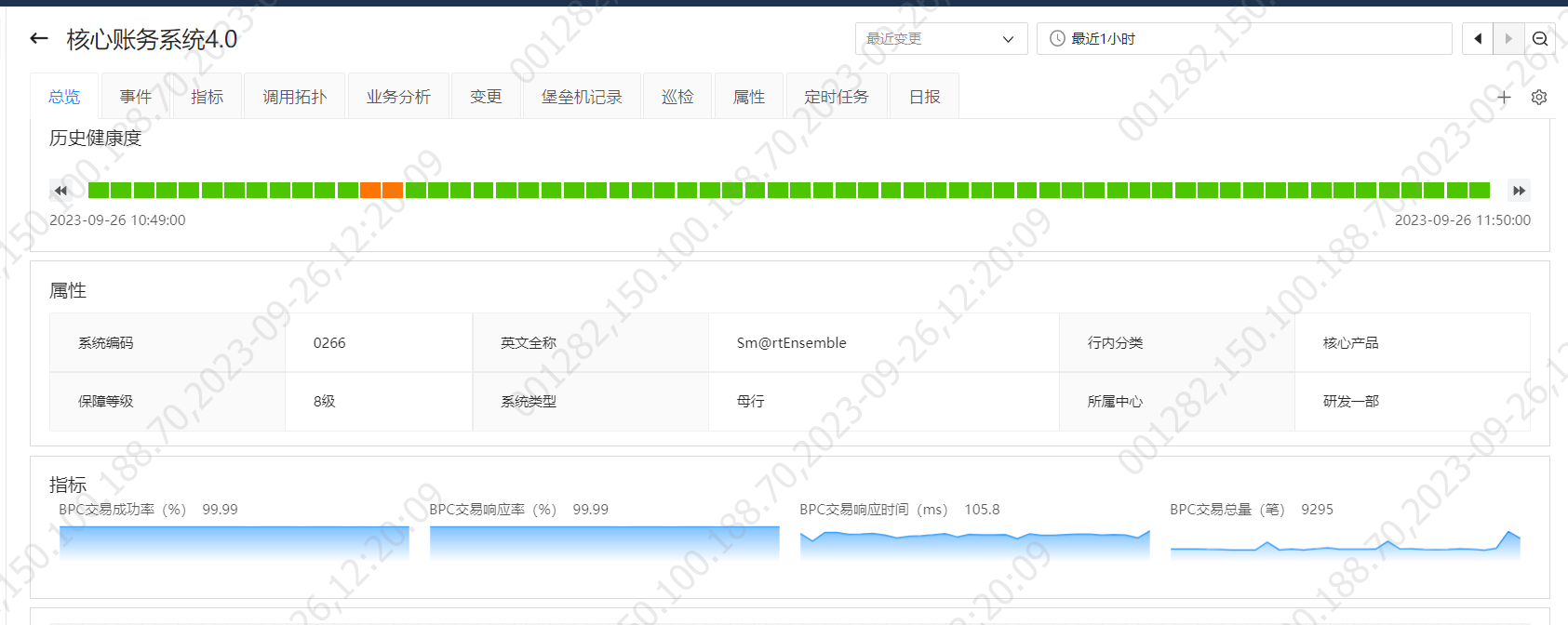Open the BPC交易成功率 chart
Viewport: 1568px width, 625px height.
pos(235,542)
